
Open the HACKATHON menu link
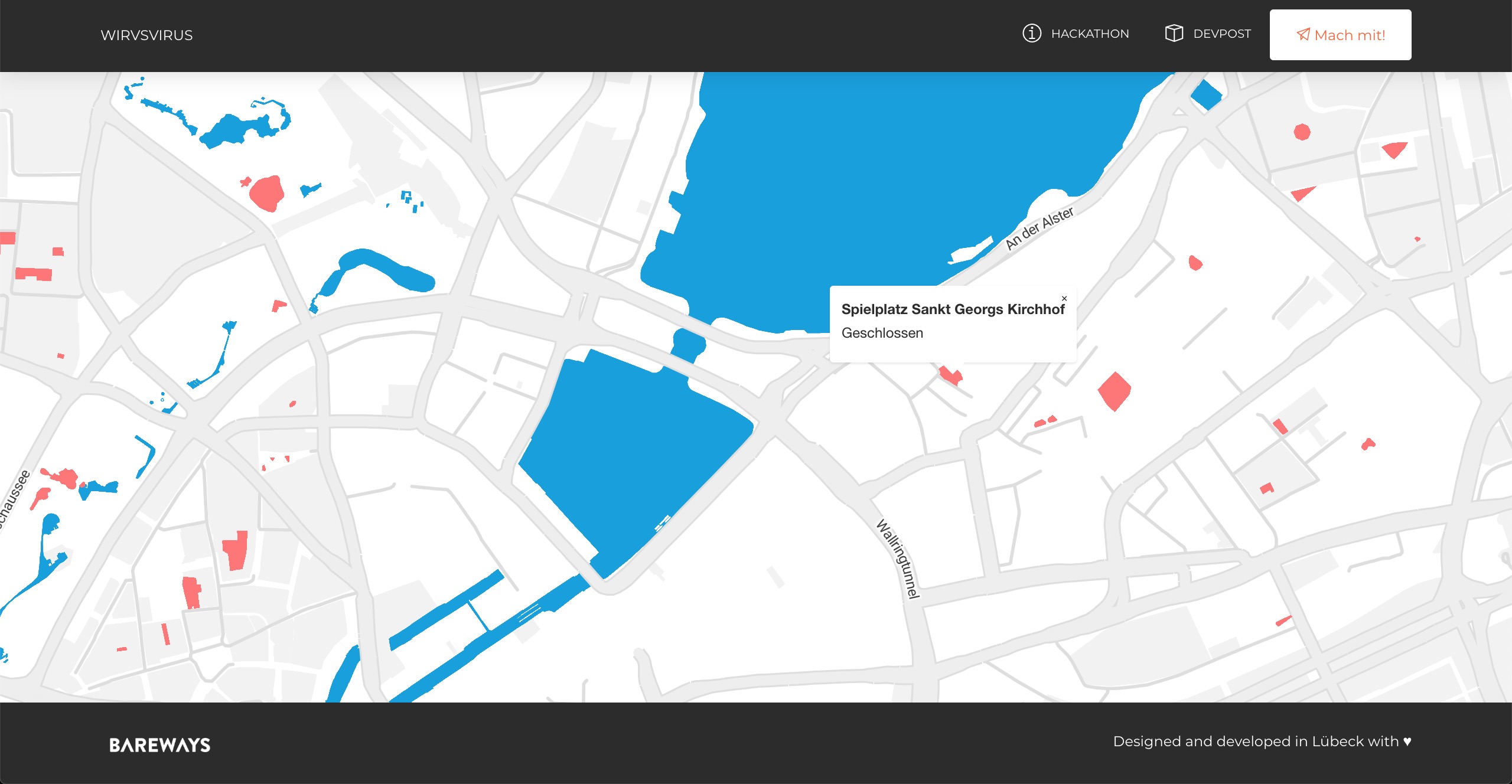[x=1090, y=34]
